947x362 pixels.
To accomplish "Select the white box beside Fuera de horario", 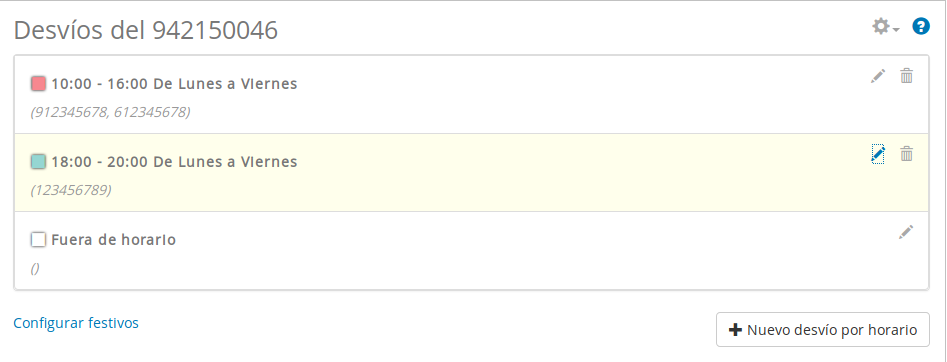I will pos(38,239).
